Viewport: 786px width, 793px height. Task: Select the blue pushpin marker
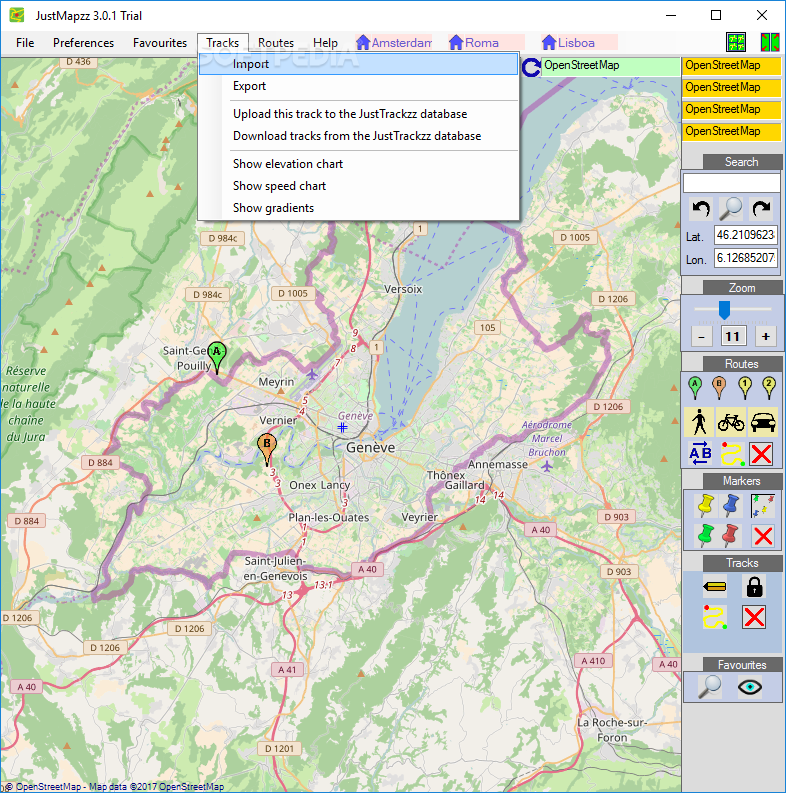731,506
